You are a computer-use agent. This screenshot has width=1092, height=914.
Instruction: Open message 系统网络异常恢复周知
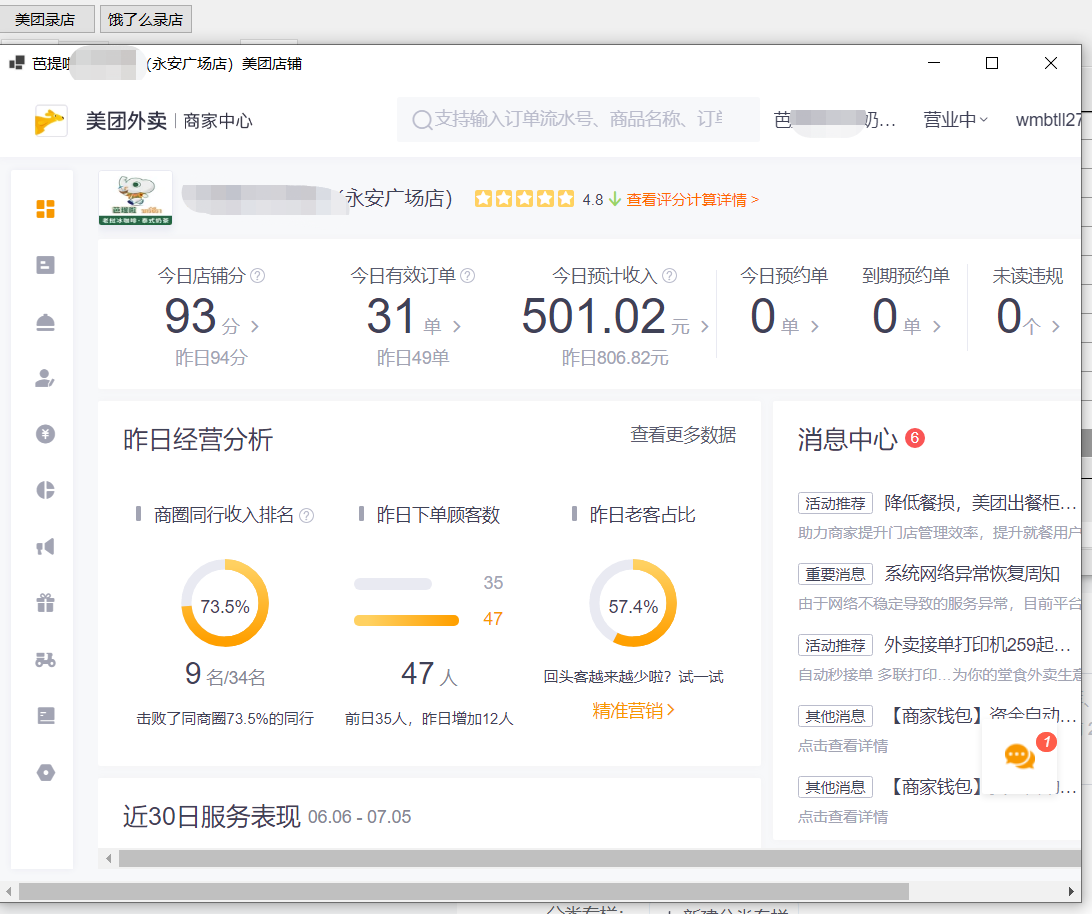972,574
